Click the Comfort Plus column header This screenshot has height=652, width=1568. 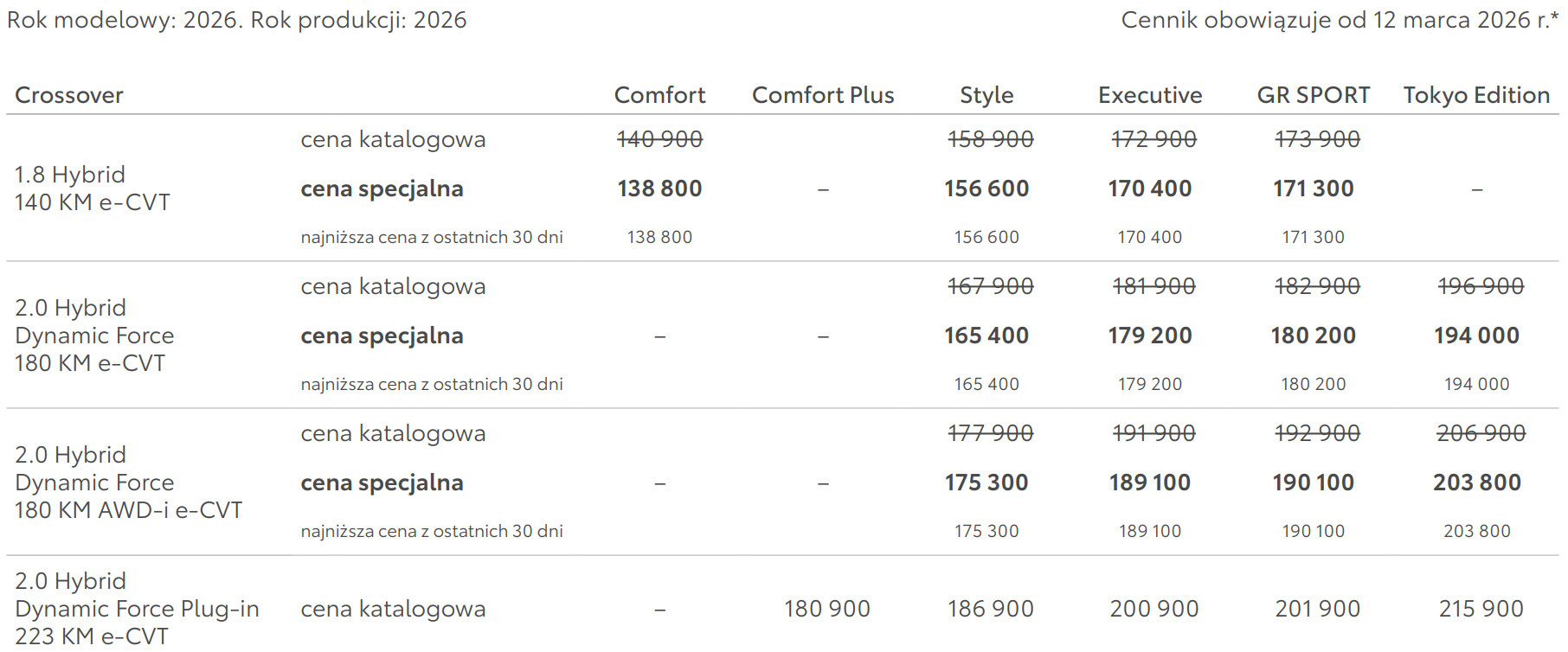click(823, 95)
